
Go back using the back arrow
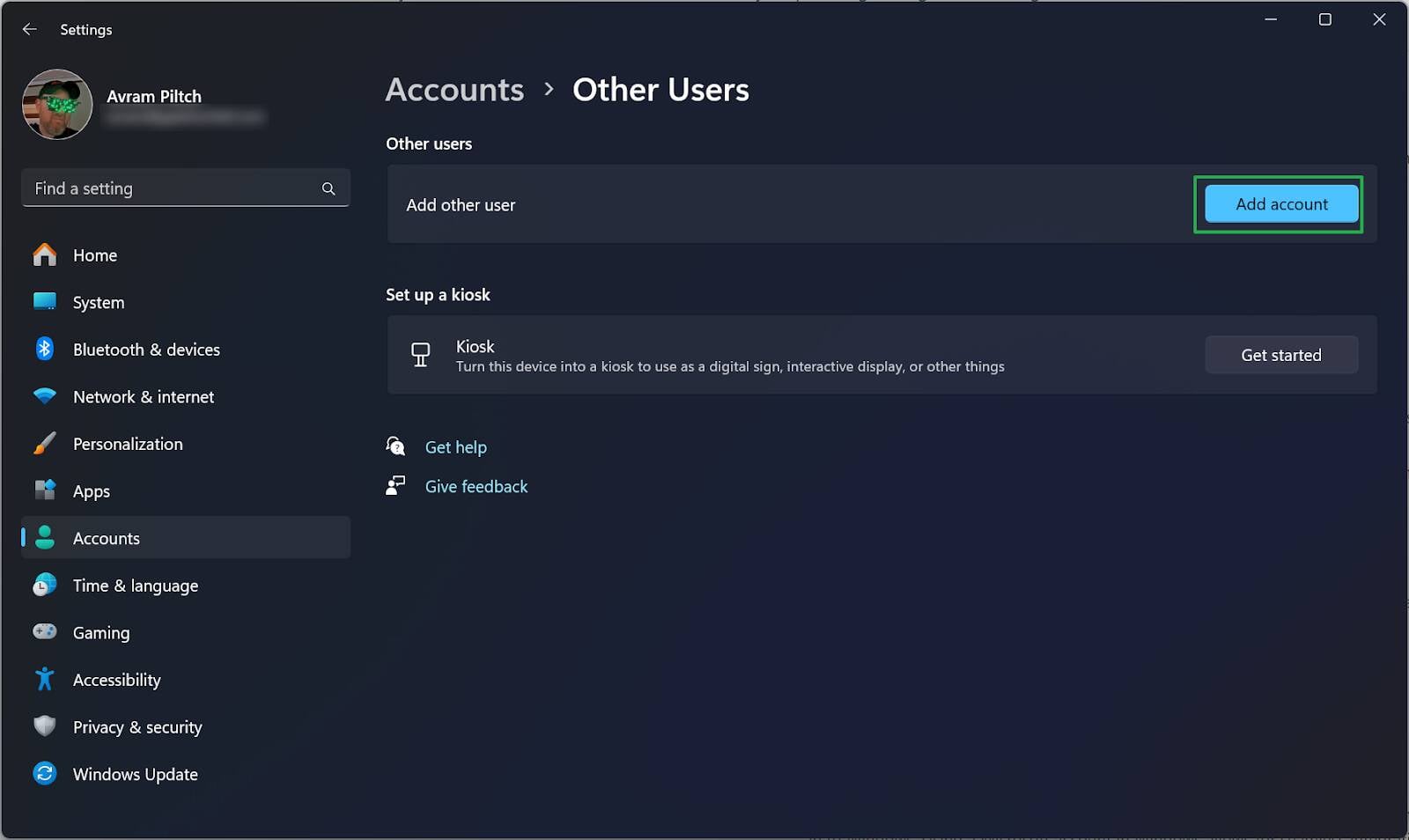click(29, 29)
